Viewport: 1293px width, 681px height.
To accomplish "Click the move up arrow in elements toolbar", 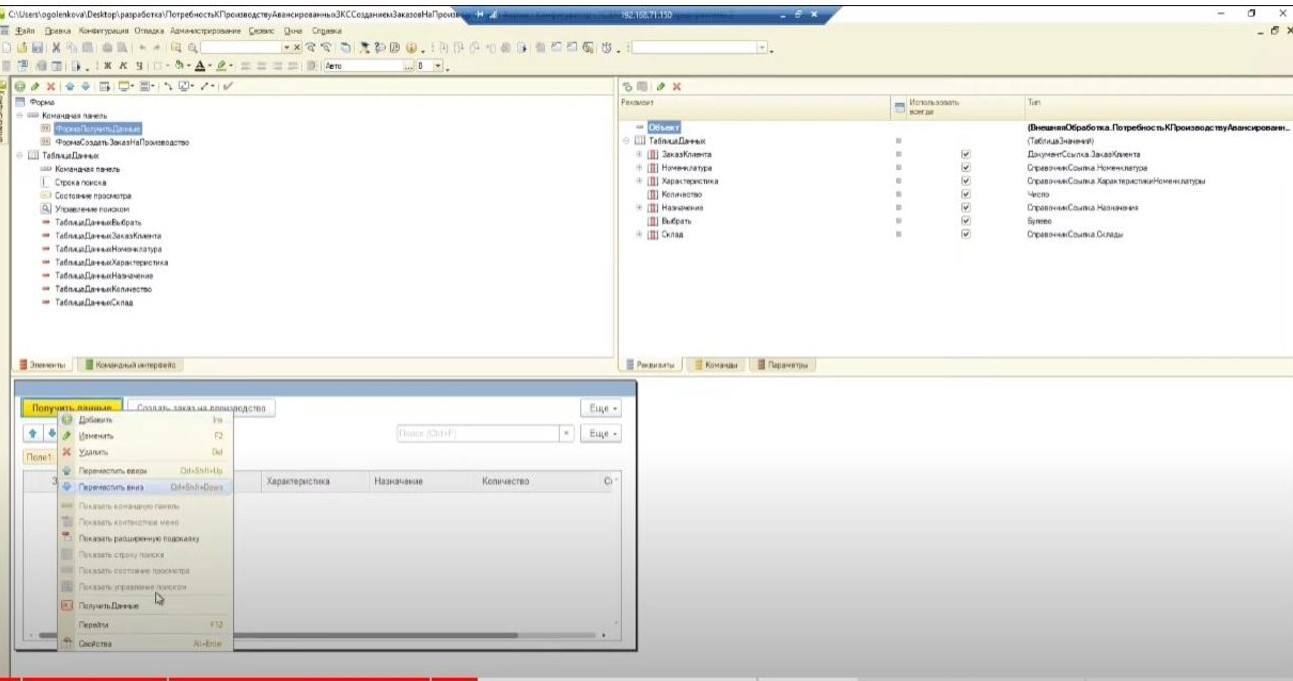I will [68, 87].
